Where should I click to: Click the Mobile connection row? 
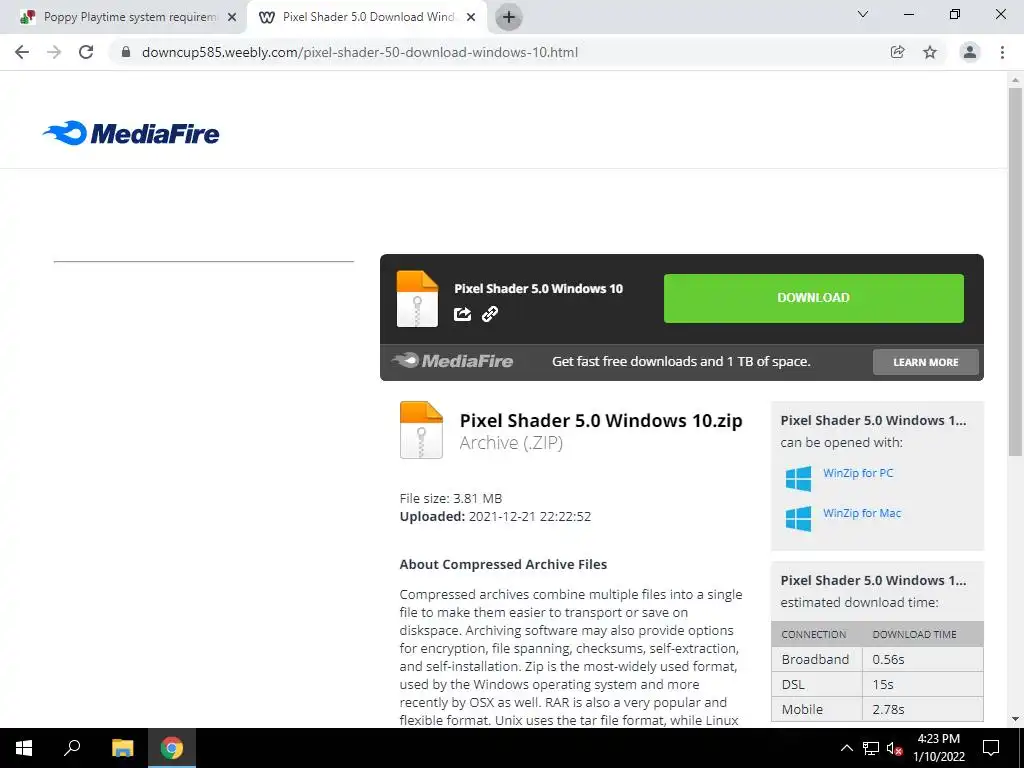[877, 709]
